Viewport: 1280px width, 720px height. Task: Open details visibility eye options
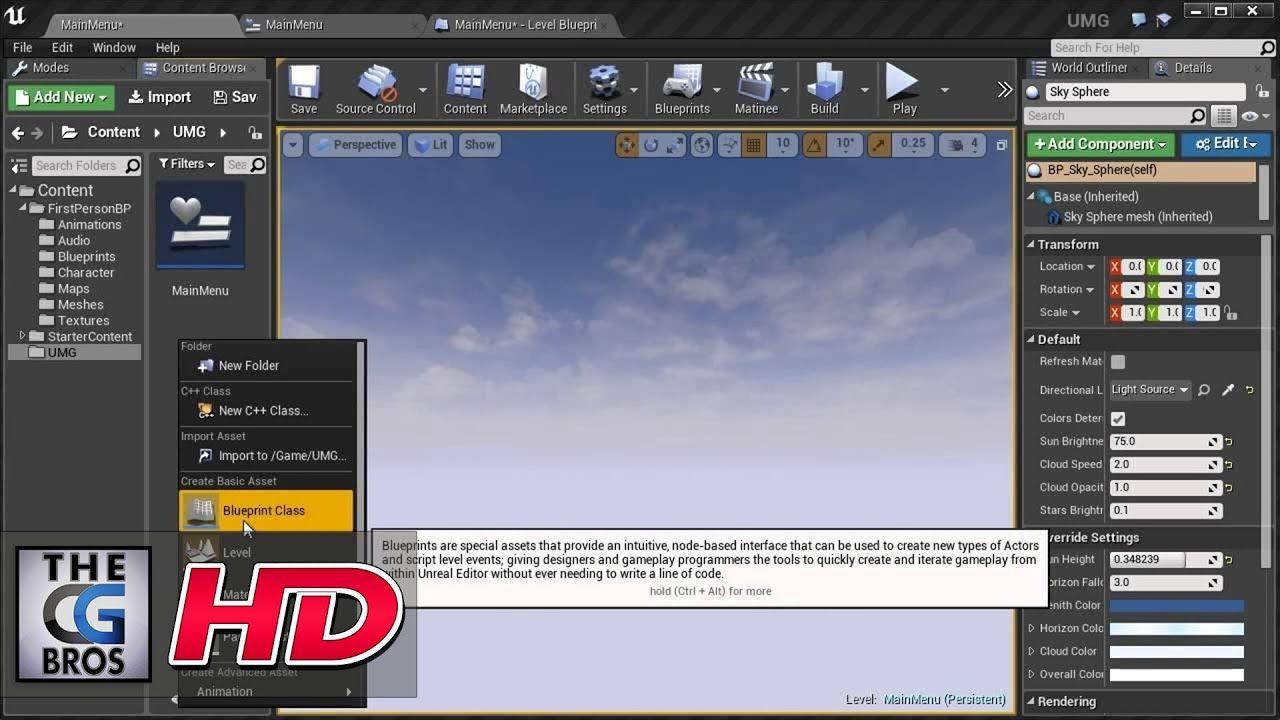coord(1253,116)
